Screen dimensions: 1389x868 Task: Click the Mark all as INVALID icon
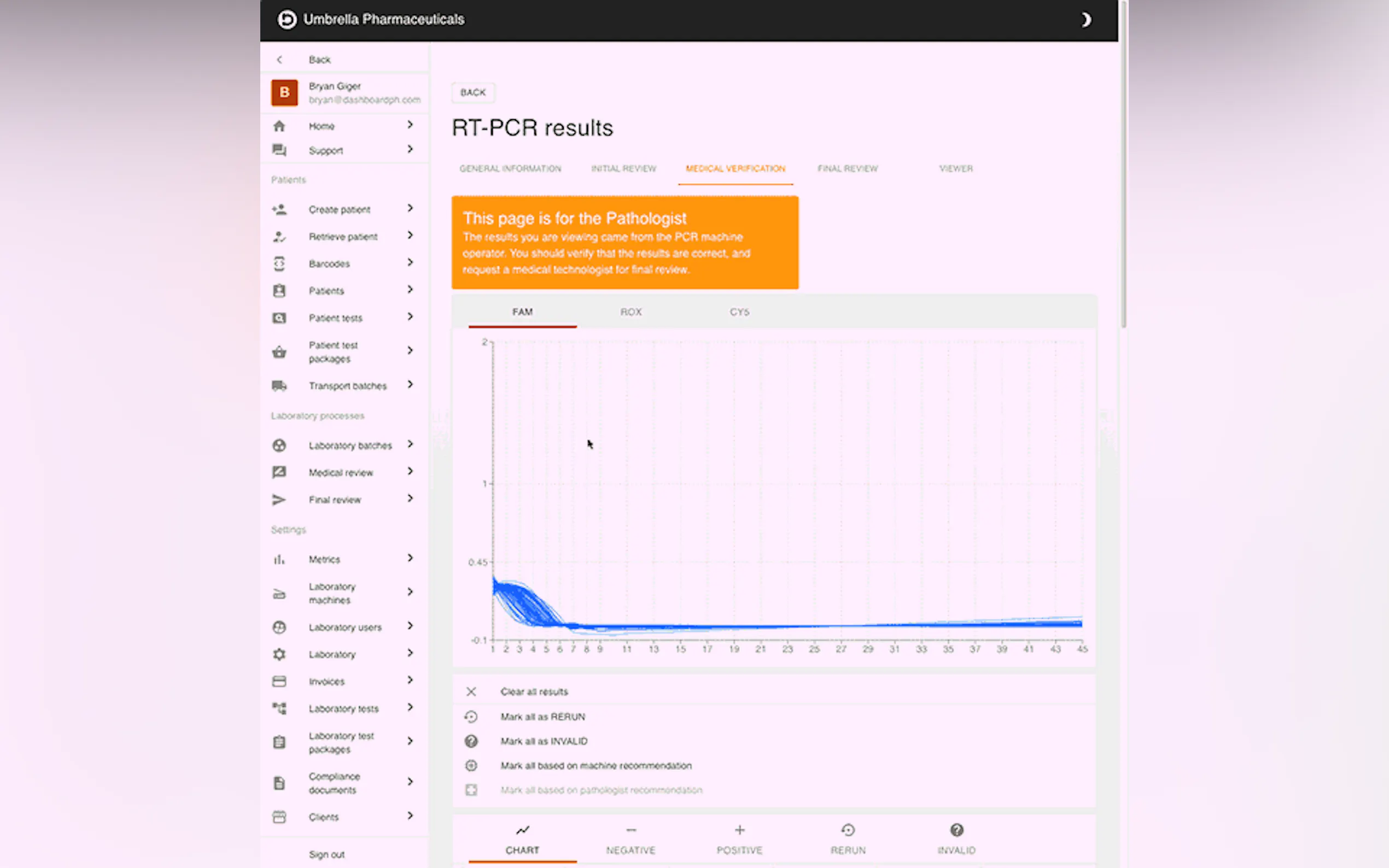coord(471,741)
